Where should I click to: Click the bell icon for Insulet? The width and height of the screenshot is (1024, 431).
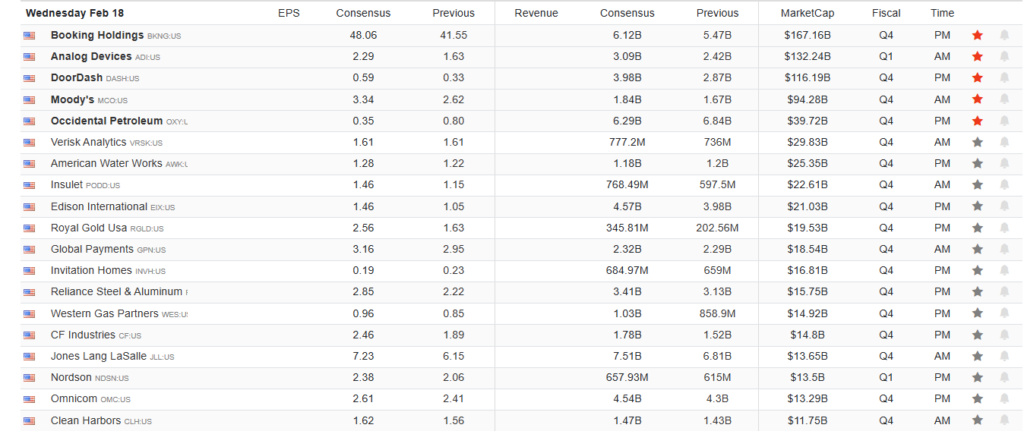coord(1004,185)
